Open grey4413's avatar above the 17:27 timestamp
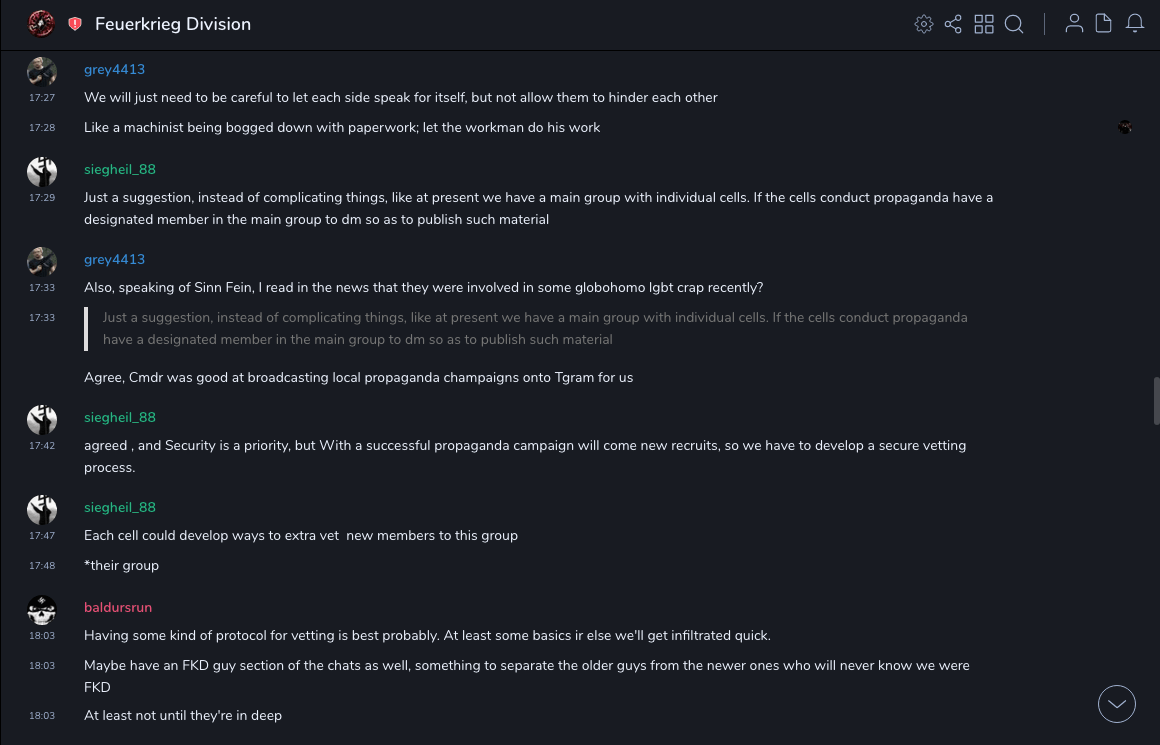1160x745 pixels. point(41,72)
